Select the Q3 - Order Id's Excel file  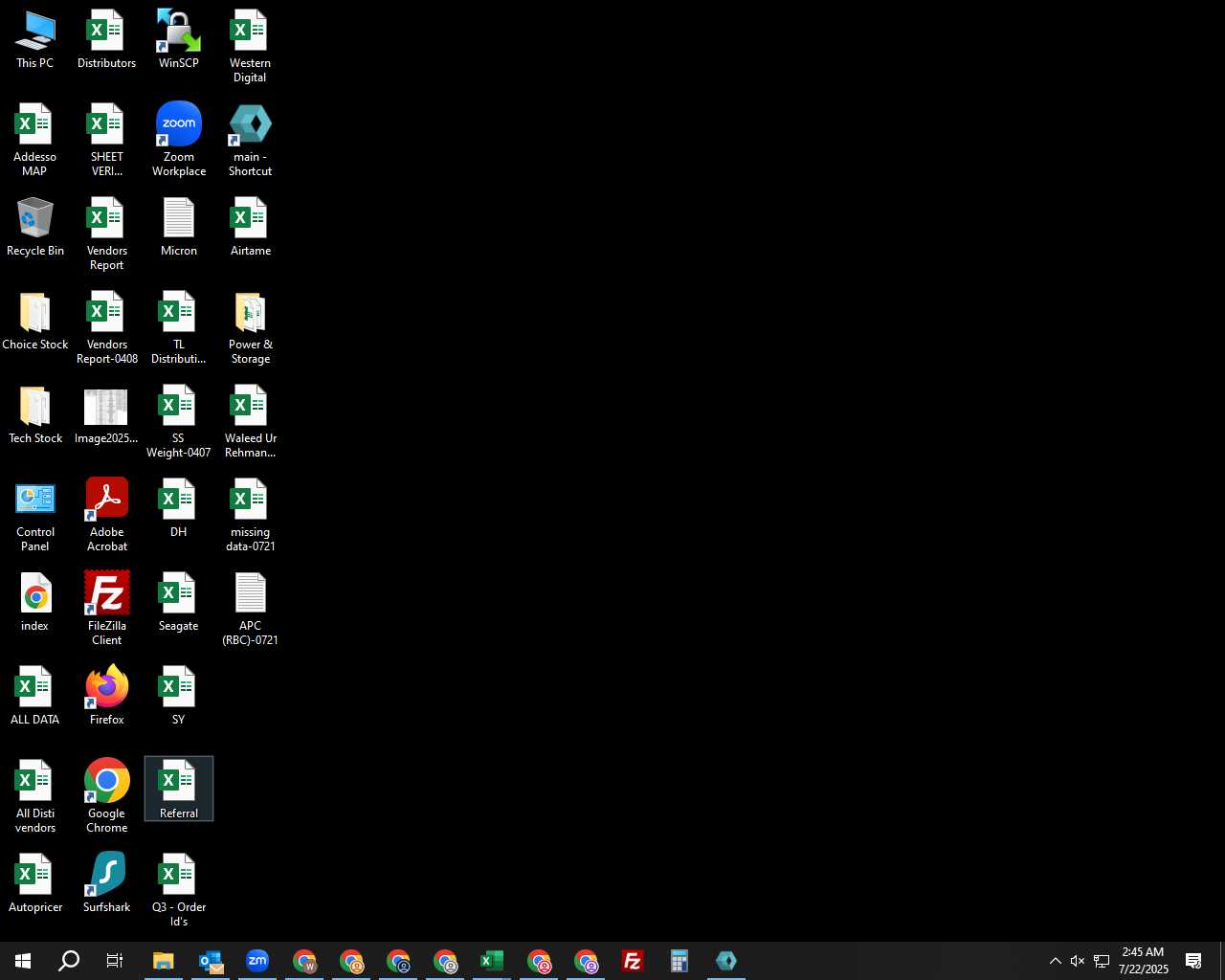coord(179,891)
